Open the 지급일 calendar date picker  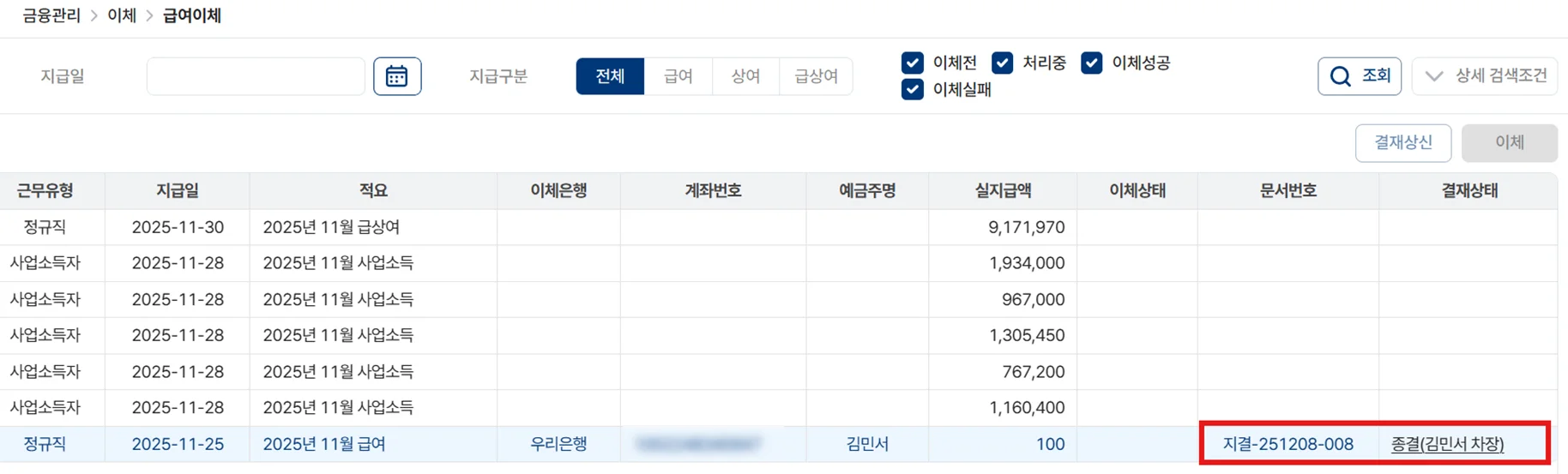[x=396, y=76]
